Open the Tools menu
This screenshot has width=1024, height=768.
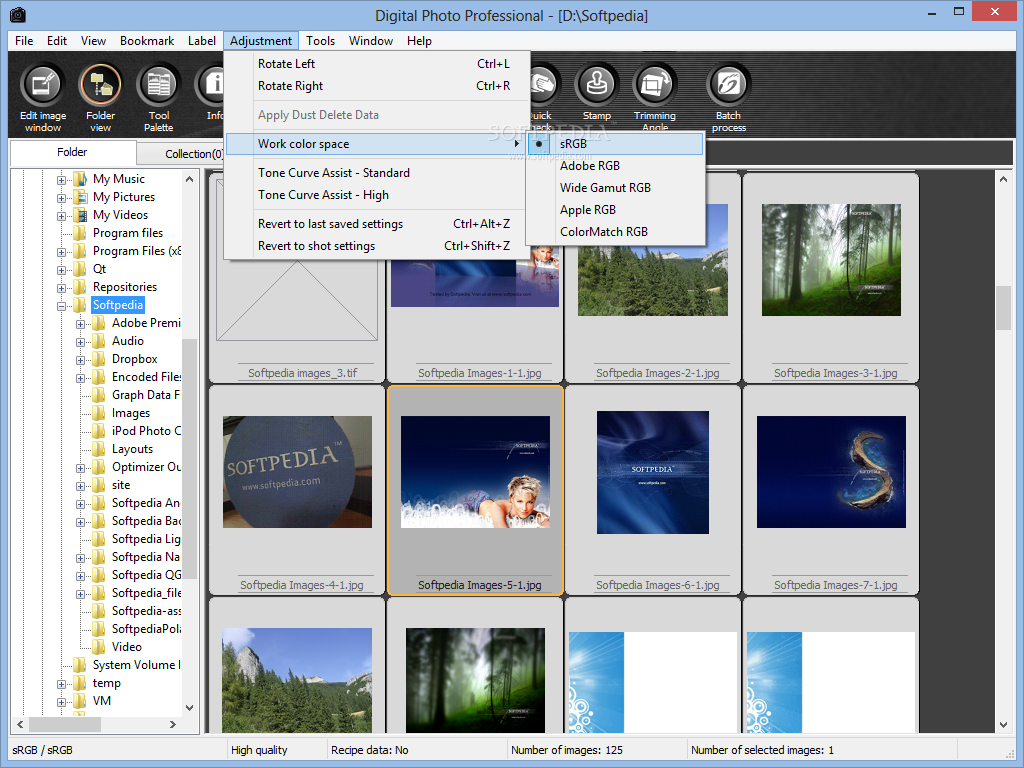(321, 40)
